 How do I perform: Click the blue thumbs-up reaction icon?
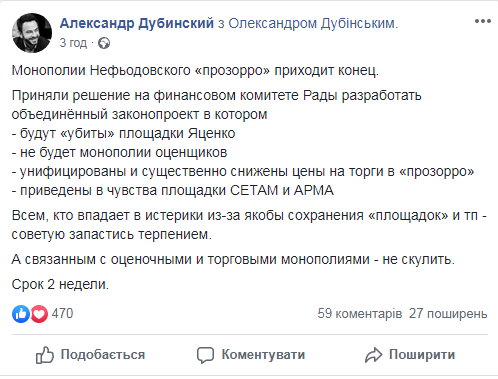pyautogui.click(x=21, y=314)
